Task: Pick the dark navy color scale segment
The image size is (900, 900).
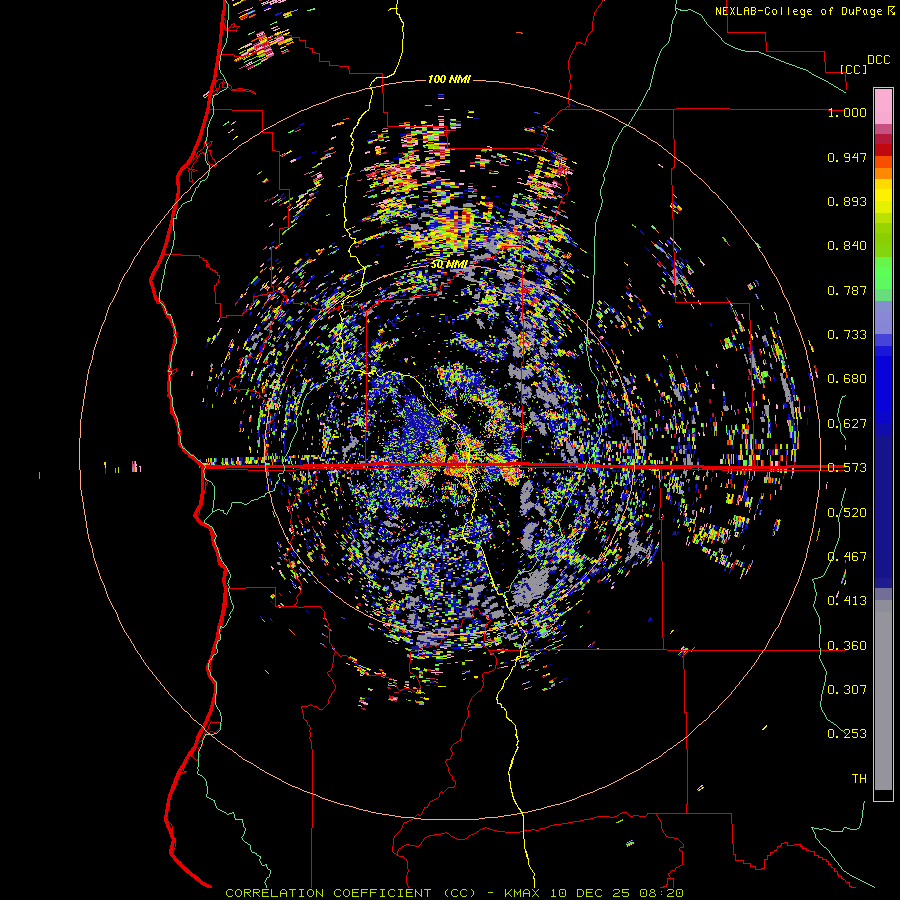Action: pos(883,505)
